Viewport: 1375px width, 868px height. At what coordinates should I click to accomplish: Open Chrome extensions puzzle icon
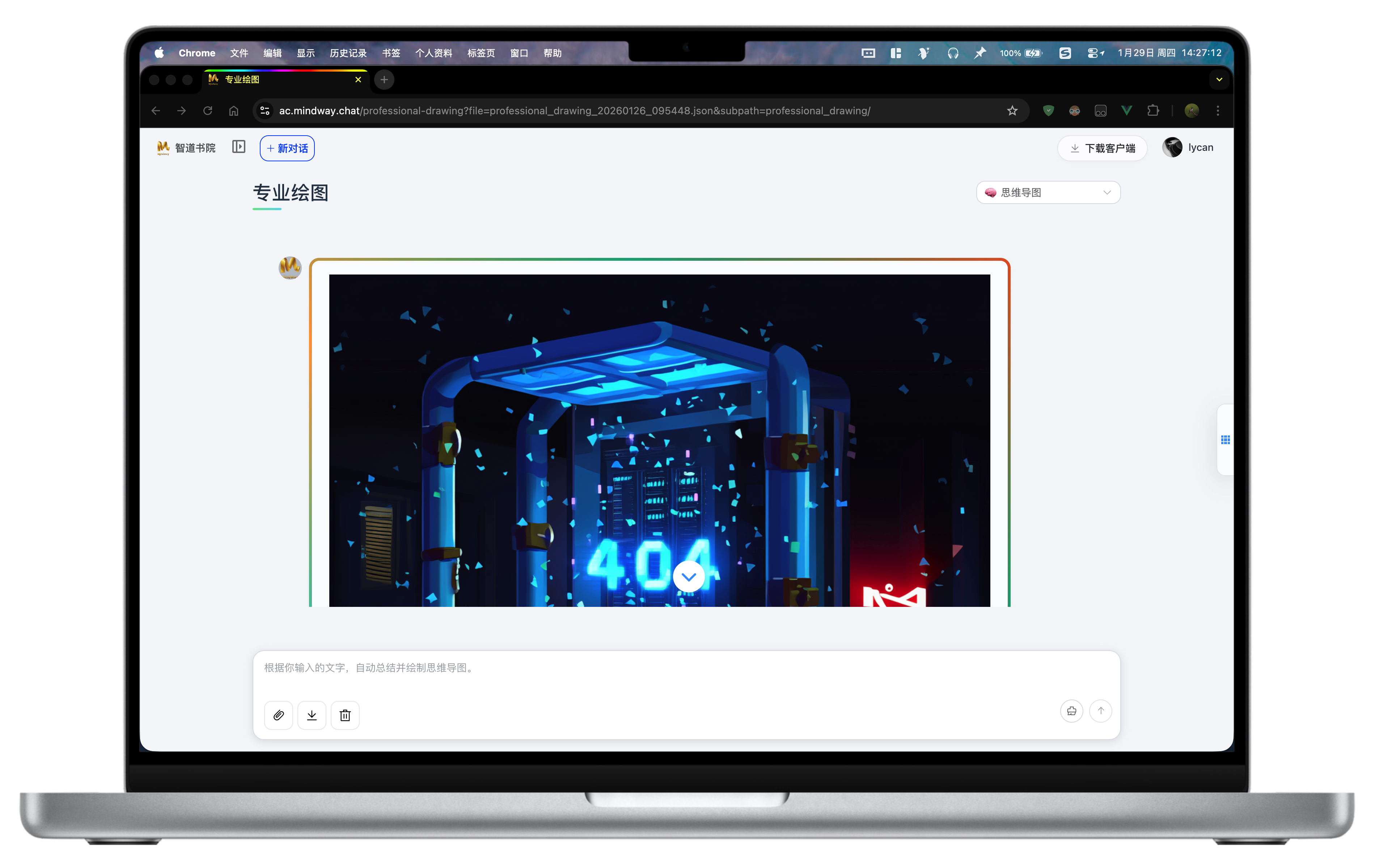[1153, 111]
